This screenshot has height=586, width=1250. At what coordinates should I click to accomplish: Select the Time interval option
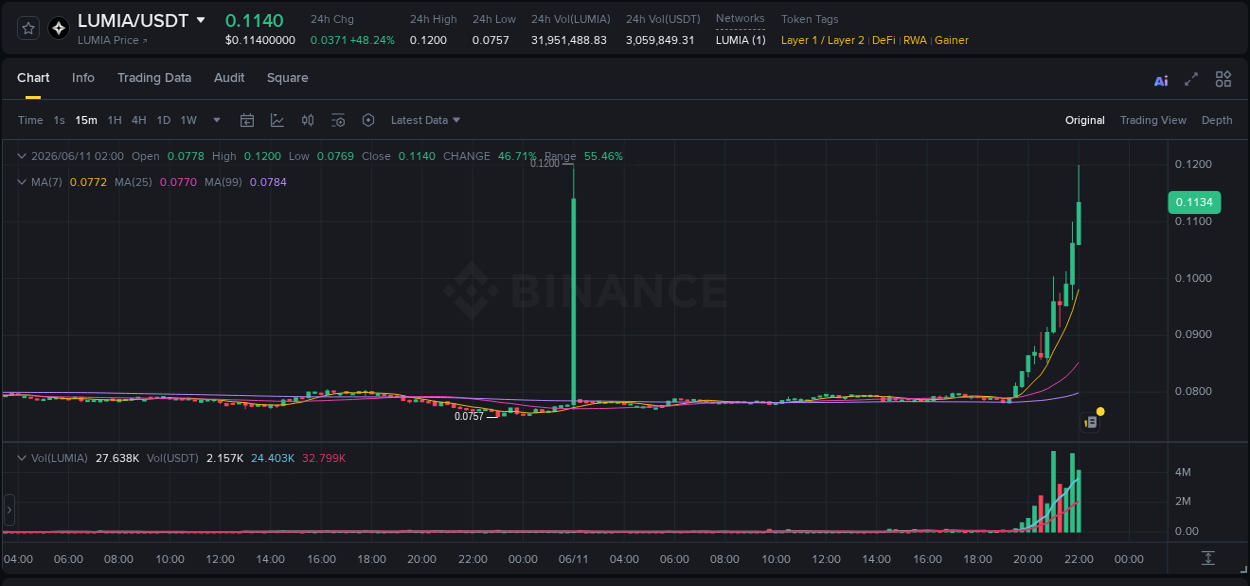(x=30, y=120)
